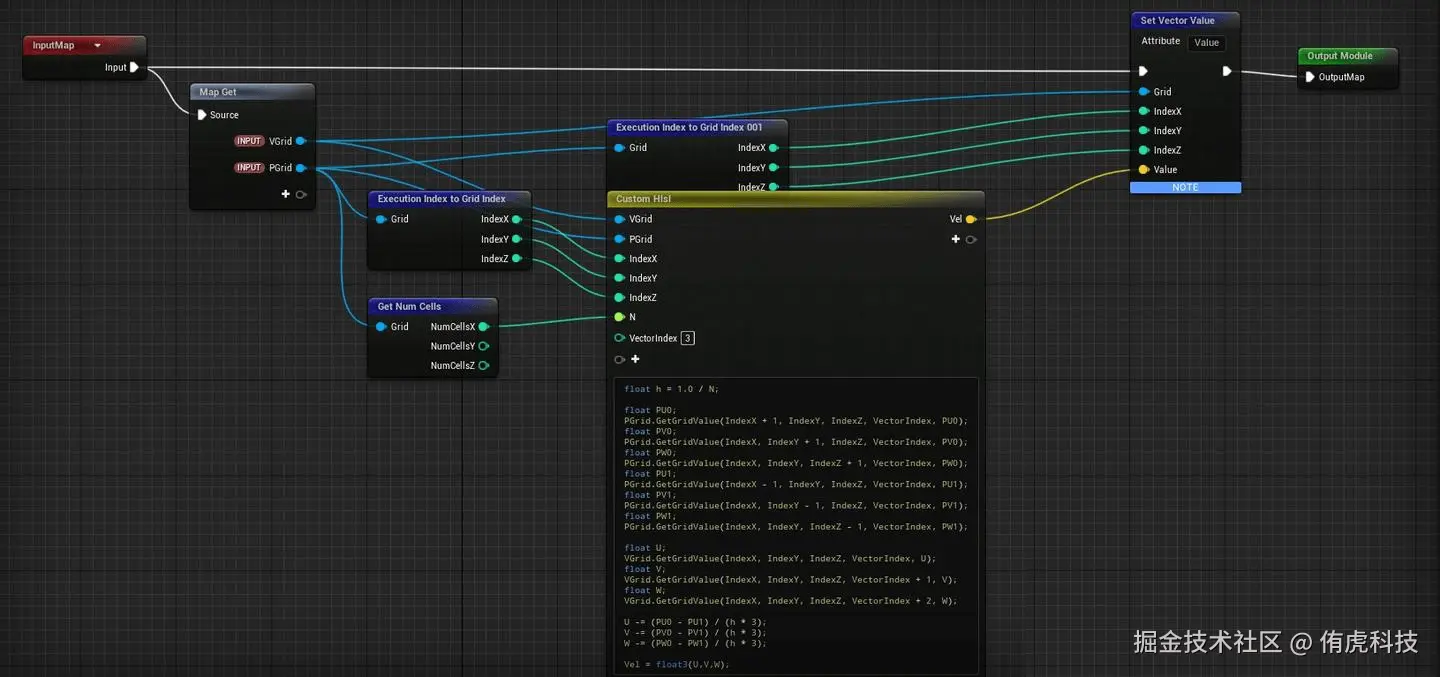1440x677 pixels.
Task: Click the Value input pin on Set Vector Value
Action: (x=1144, y=170)
